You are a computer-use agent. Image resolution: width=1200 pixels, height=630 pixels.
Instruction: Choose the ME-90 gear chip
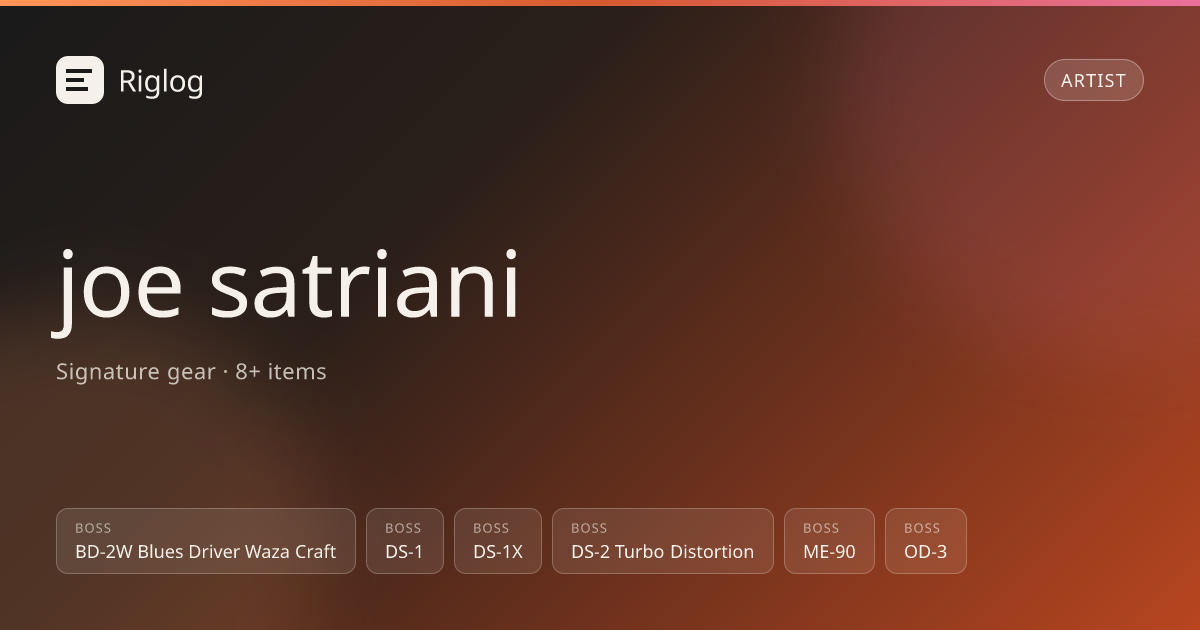(x=829, y=541)
